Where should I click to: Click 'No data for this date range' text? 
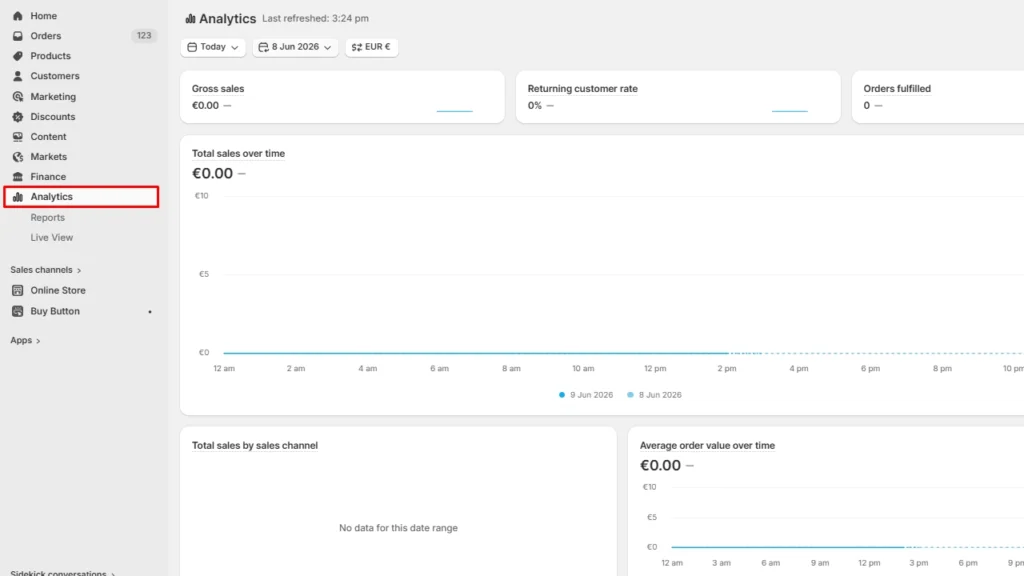[x=398, y=528]
